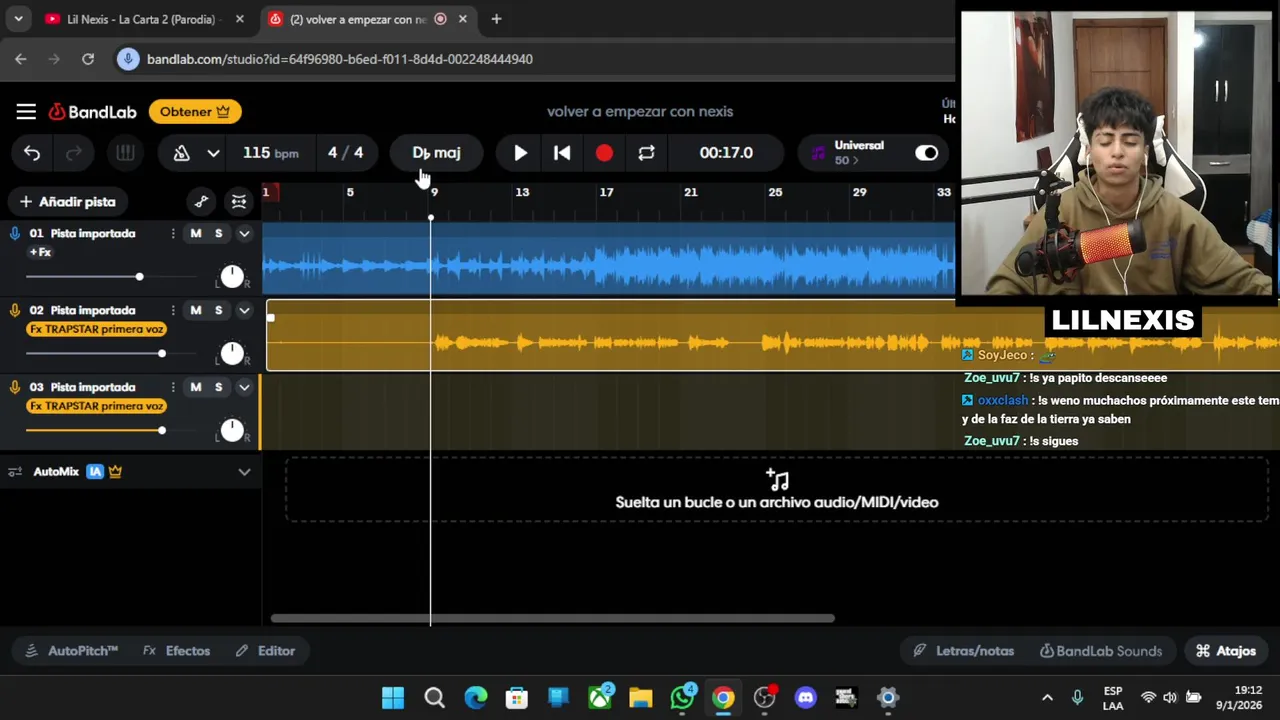1280x720 pixels.
Task: Open the D♭ maj key selector
Action: click(437, 153)
